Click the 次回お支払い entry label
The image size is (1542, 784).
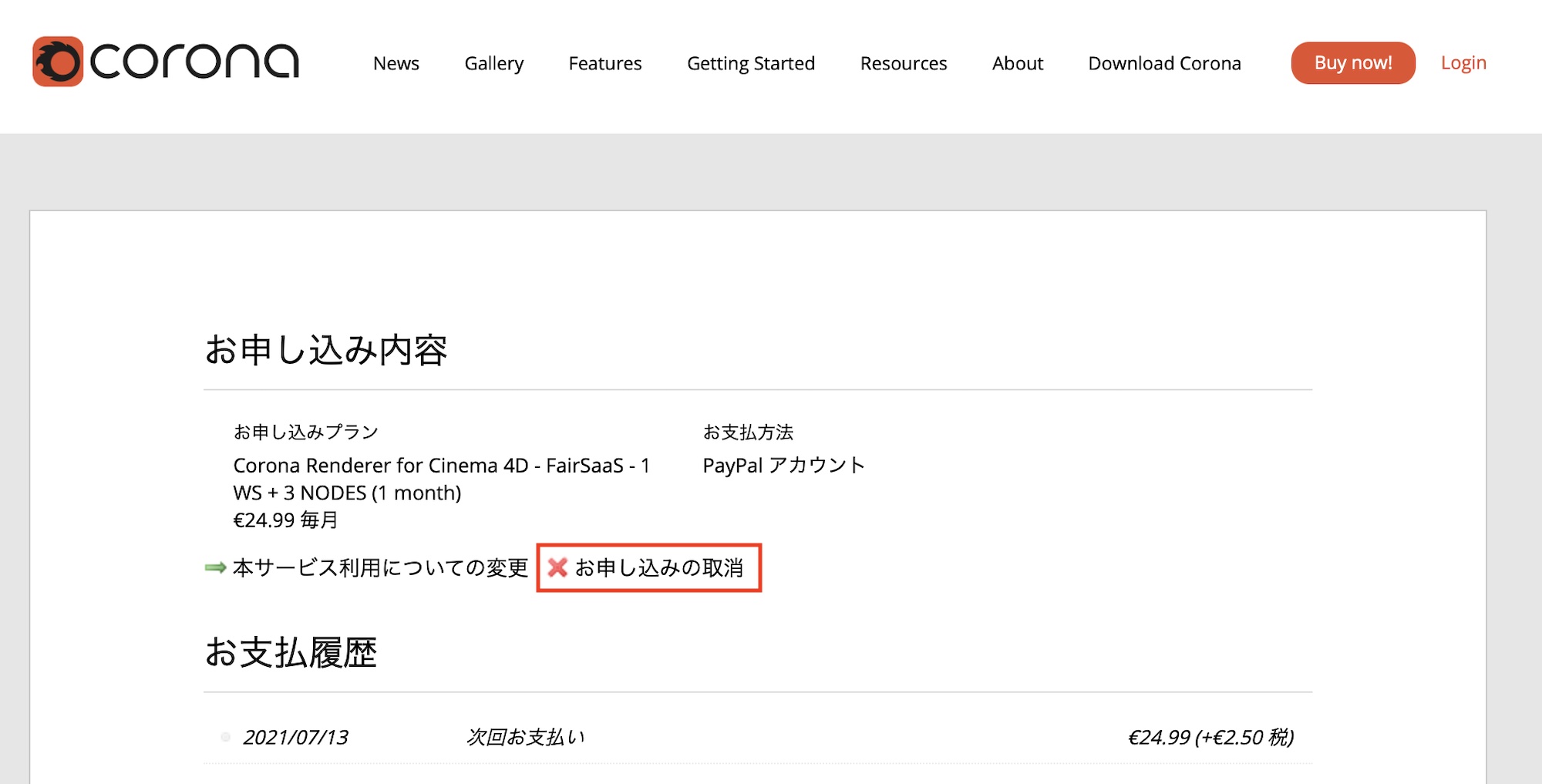click(x=525, y=738)
